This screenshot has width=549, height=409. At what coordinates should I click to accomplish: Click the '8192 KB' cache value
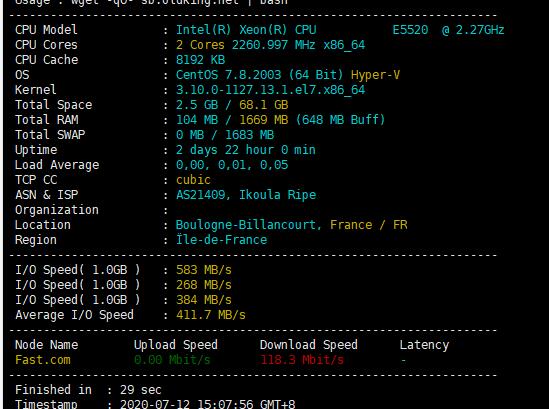click(200, 60)
